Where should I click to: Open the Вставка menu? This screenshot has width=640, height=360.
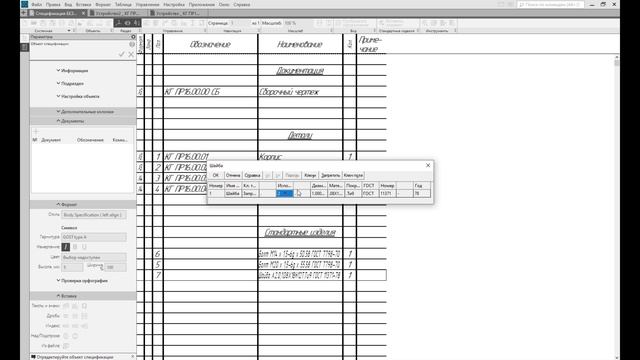[83, 4]
